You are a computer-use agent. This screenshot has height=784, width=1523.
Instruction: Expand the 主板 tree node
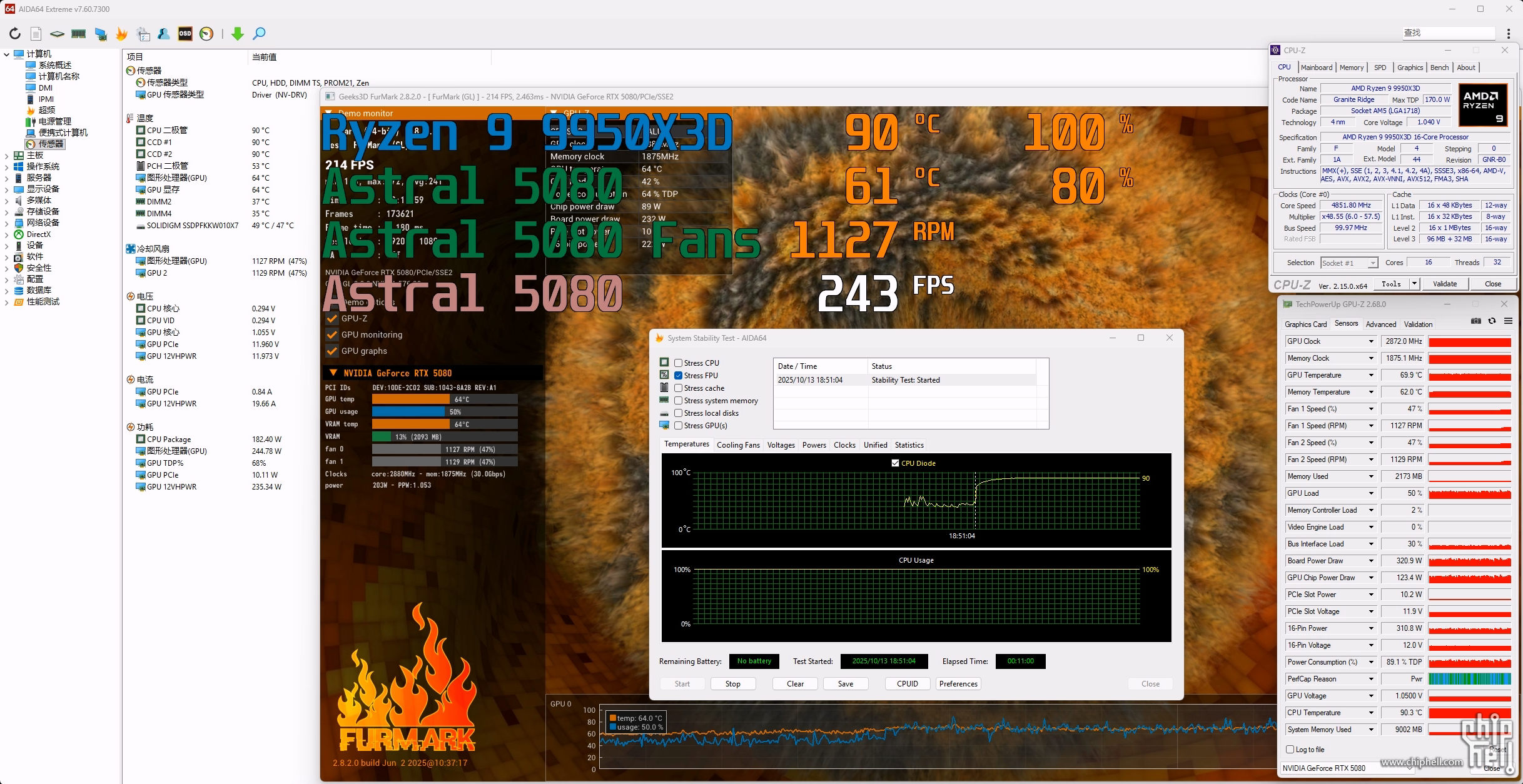[x=6, y=156]
